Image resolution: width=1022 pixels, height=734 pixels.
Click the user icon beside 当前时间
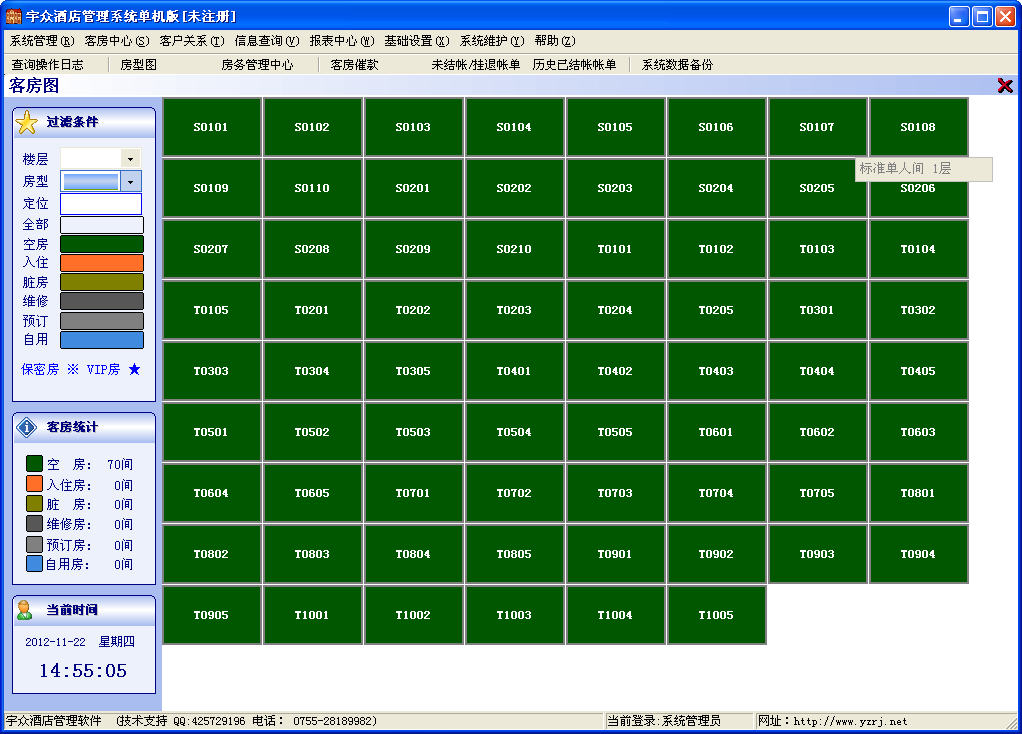click(26, 610)
